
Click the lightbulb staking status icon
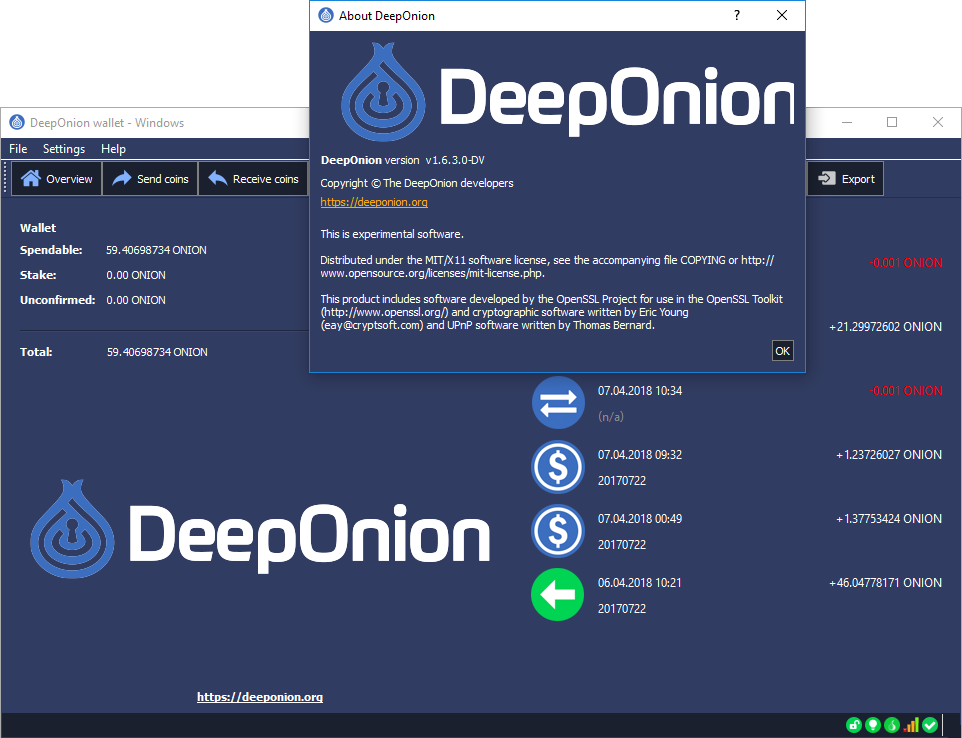[x=872, y=725]
